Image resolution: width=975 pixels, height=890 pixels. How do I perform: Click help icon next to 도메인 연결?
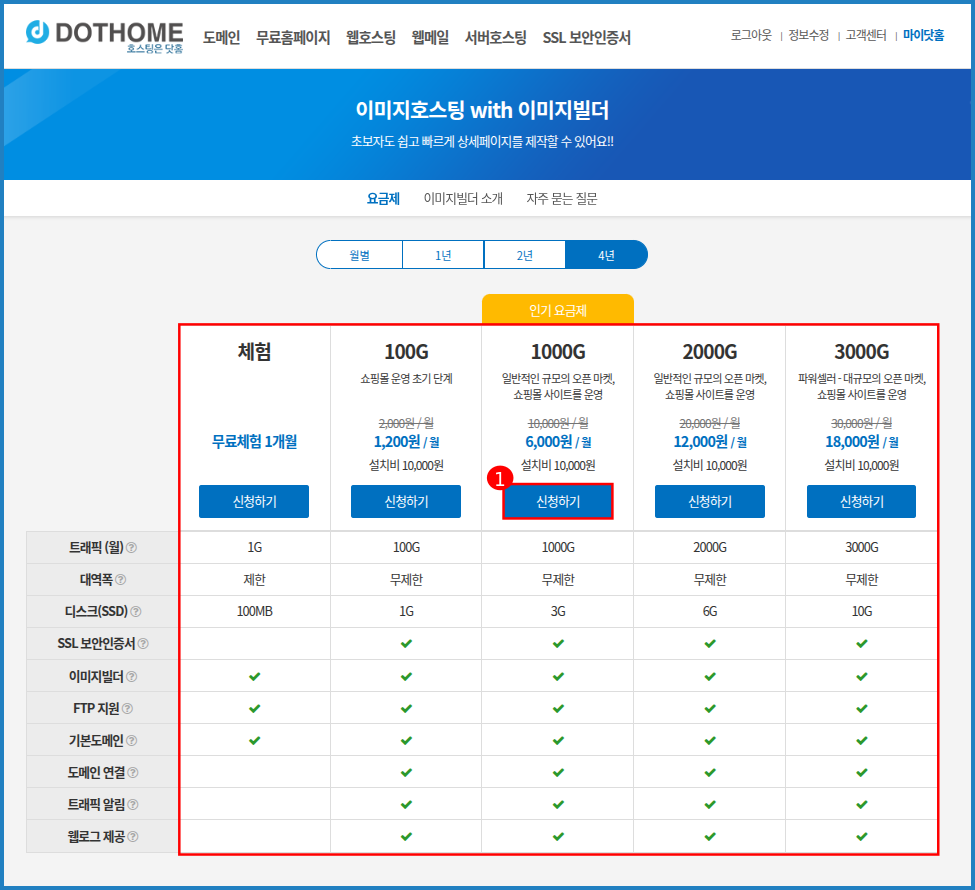(x=133, y=773)
